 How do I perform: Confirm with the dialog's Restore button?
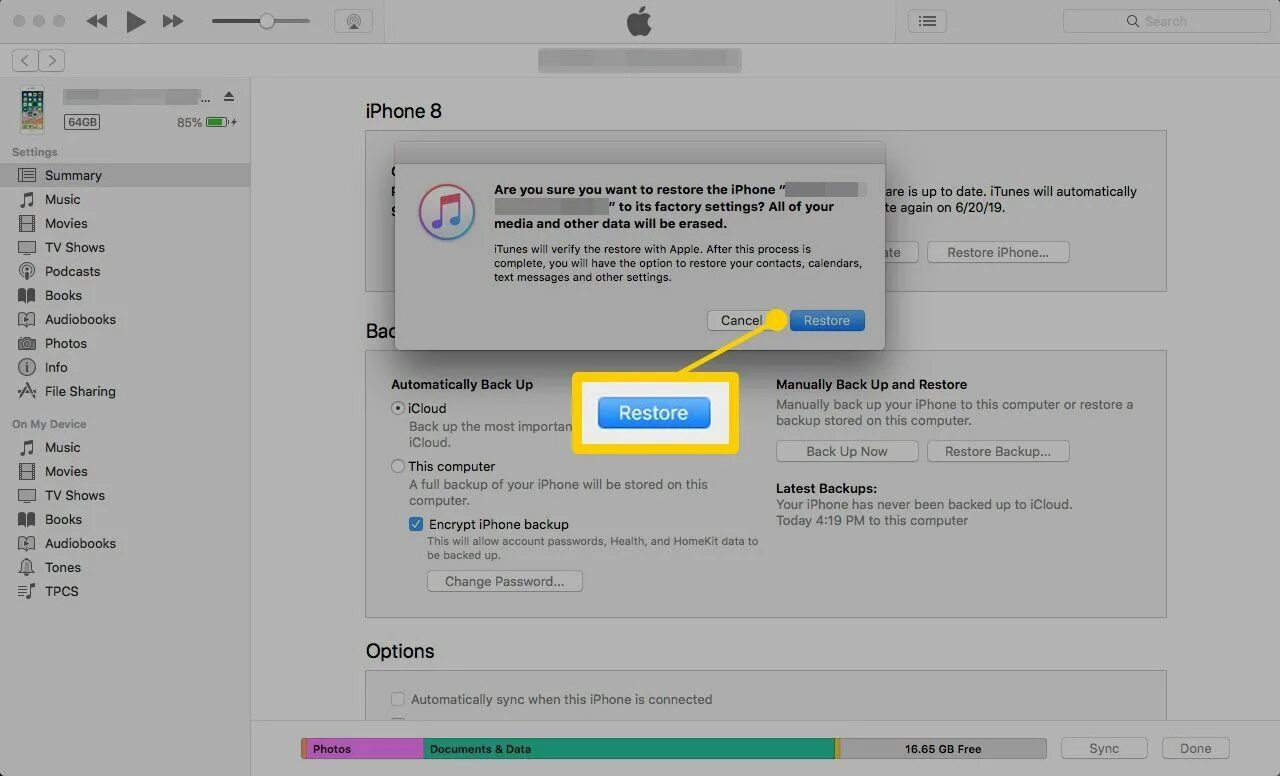[x=827, y=320]
